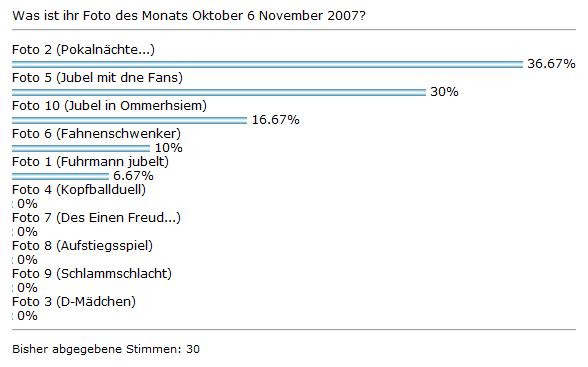Select the Foto 5 (Jubel mit dne Fans) label
The height and width of the screenshot is (367, 588).
coord(98,78)
